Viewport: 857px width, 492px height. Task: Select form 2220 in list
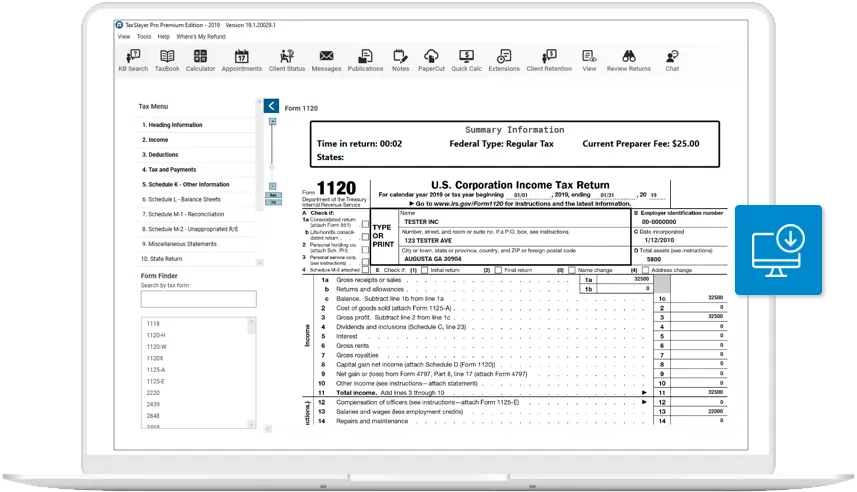click(x=153, y=393)
